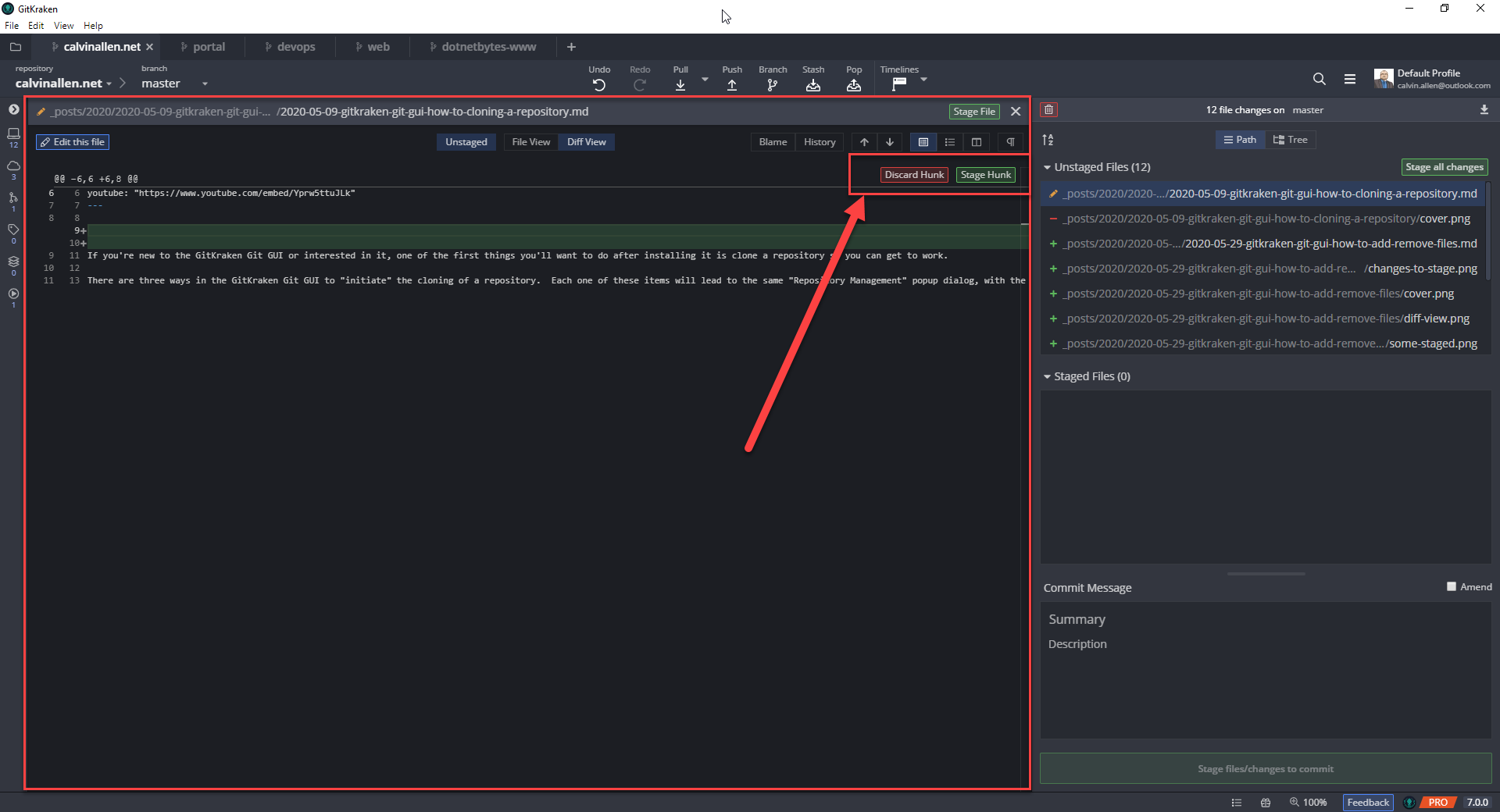Screen dimensions: 1500x812
Task: Enable the Amend checkbox for commit
Action: pos(1452,586)
